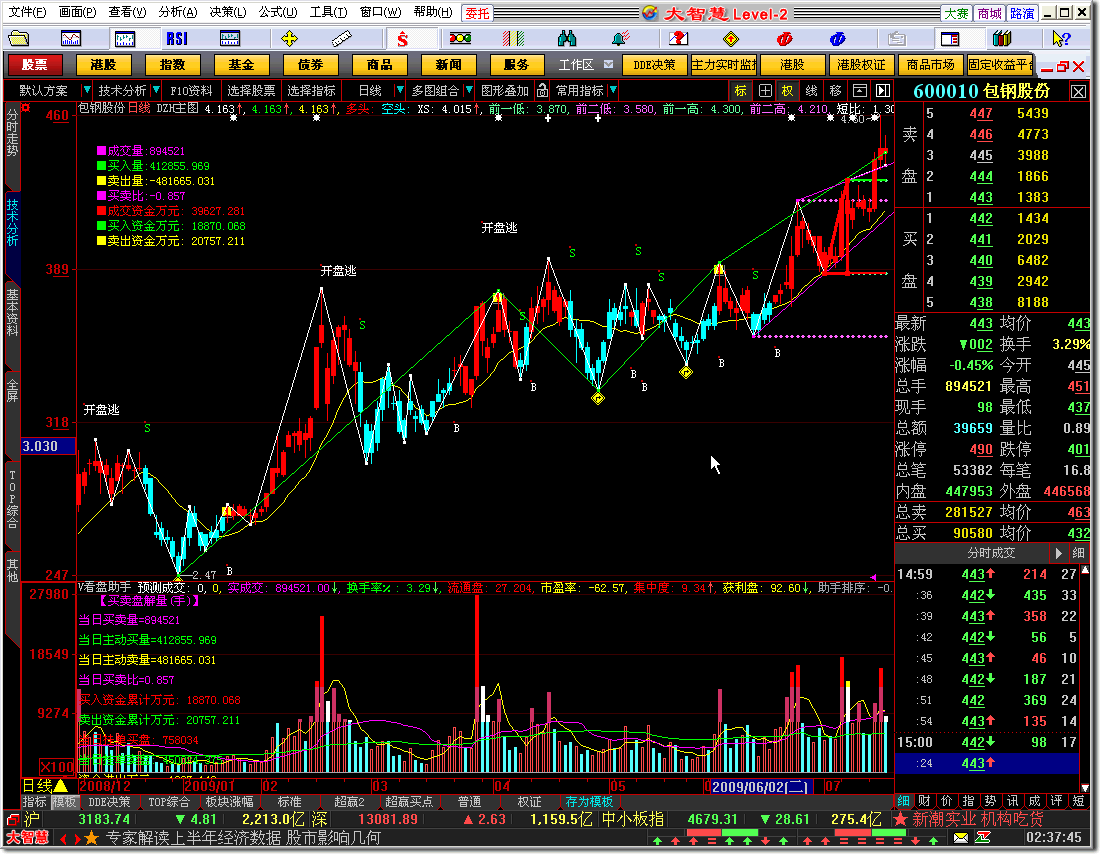Open the mail envelope icon in status bar
1103x856 pixels.
[961, 838]
